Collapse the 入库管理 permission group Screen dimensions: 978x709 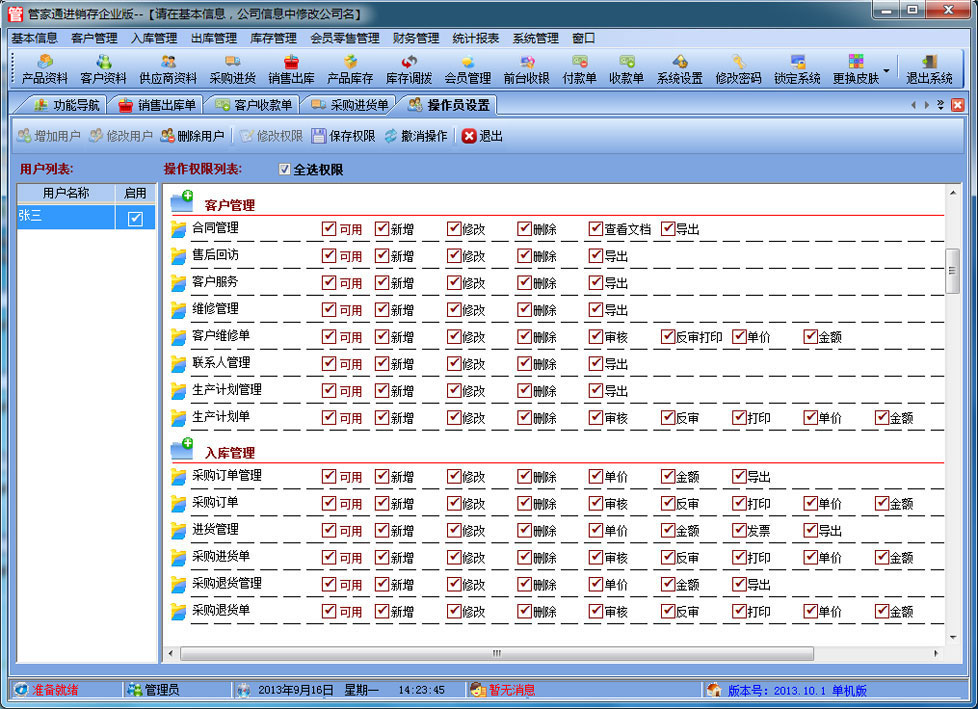click(x=181, y=450)
